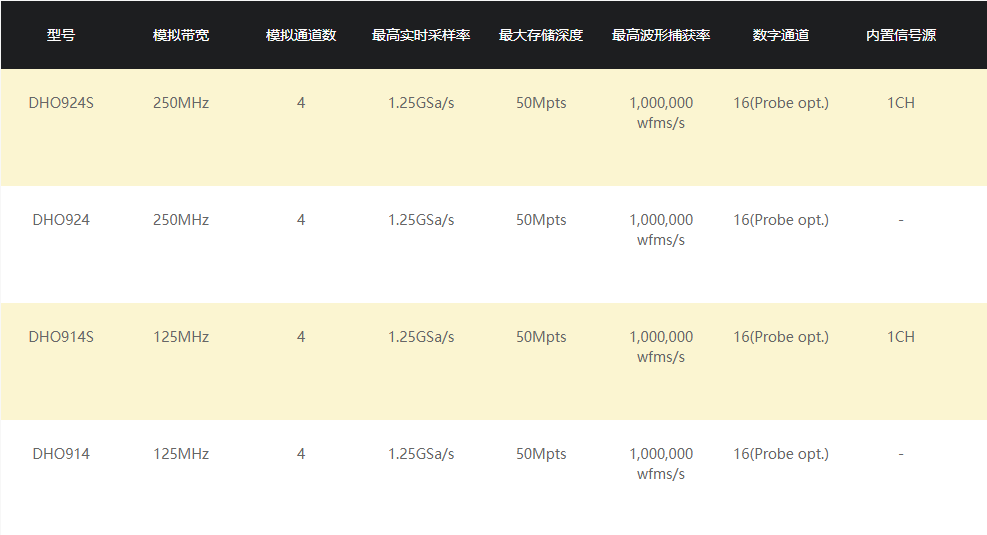
Task: Click 1.25GSa/s in the DHO924S row
Action: [x=421, y=103]
